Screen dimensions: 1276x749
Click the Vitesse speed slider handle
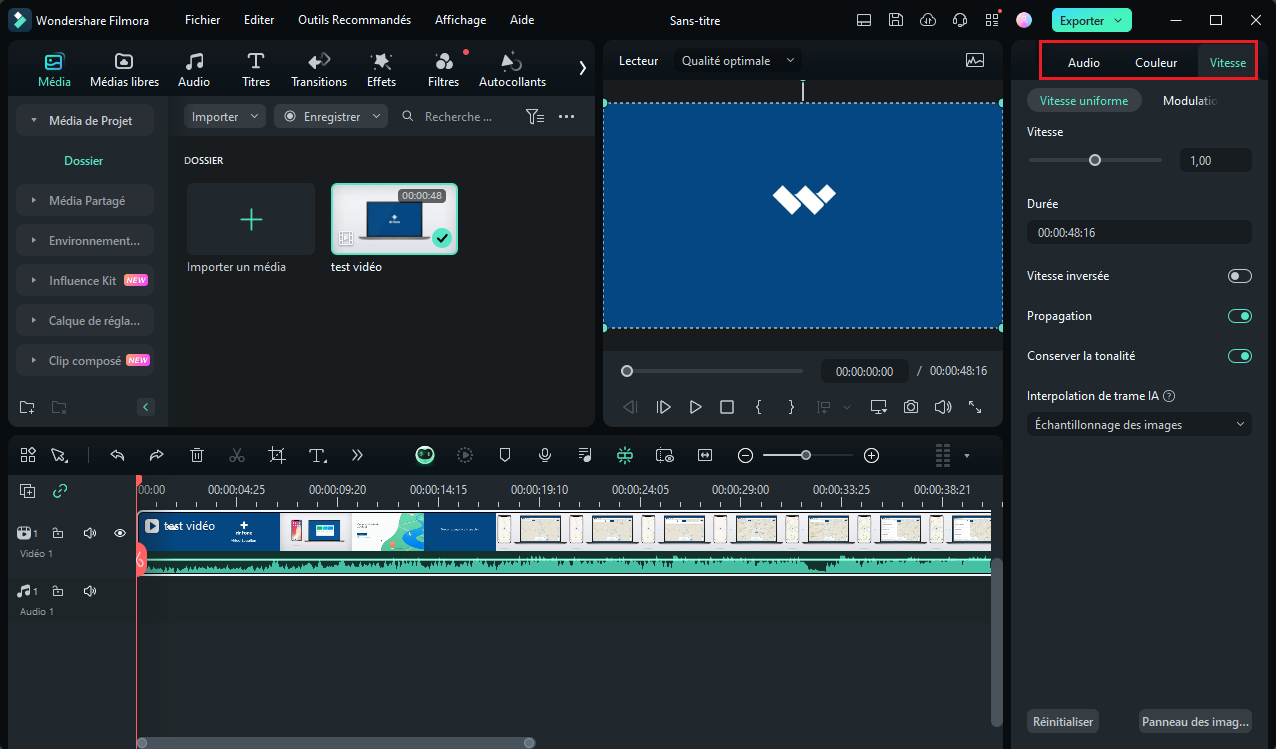pos(1095,160)
